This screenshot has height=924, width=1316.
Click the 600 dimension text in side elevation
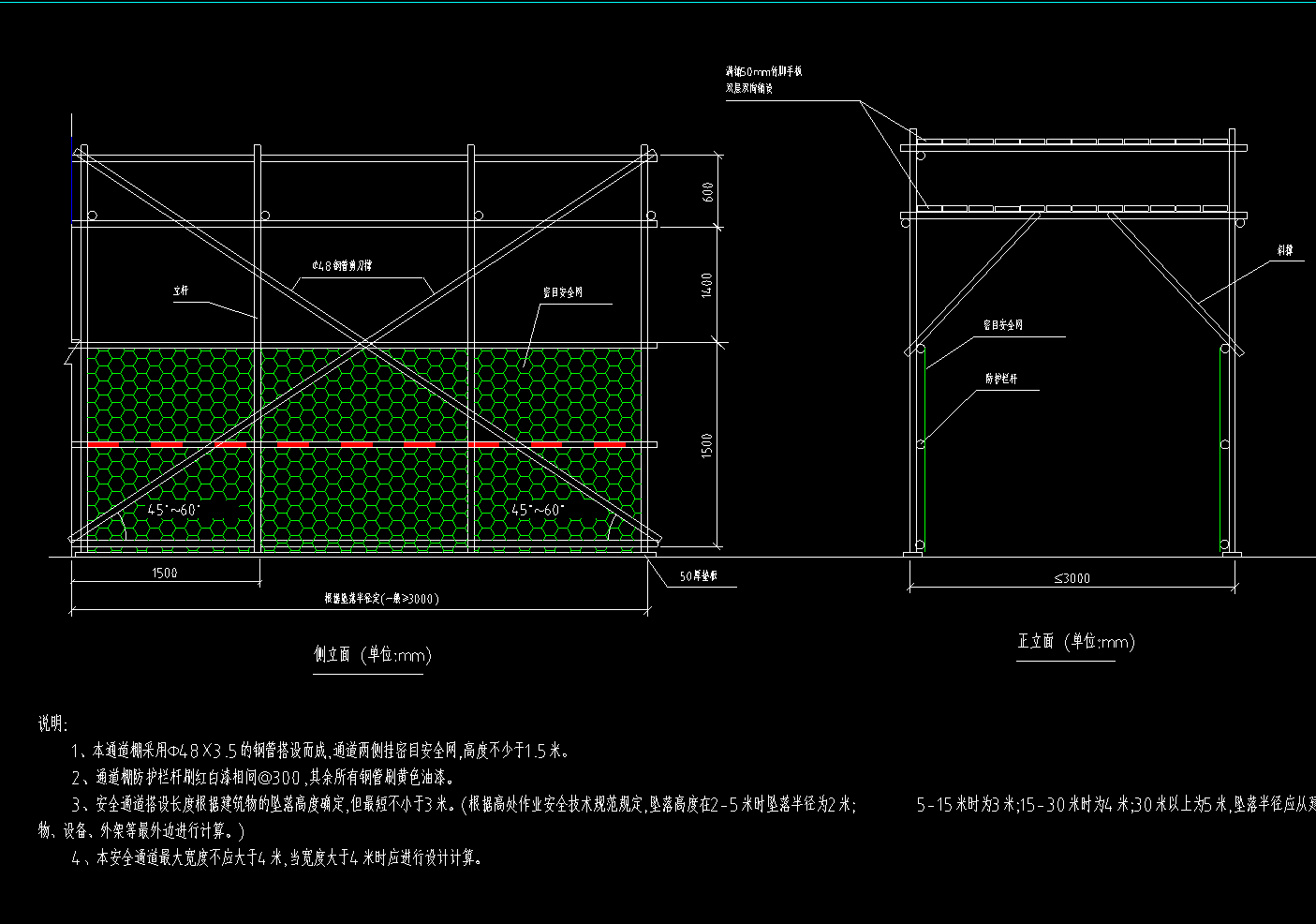pos(708,191)
